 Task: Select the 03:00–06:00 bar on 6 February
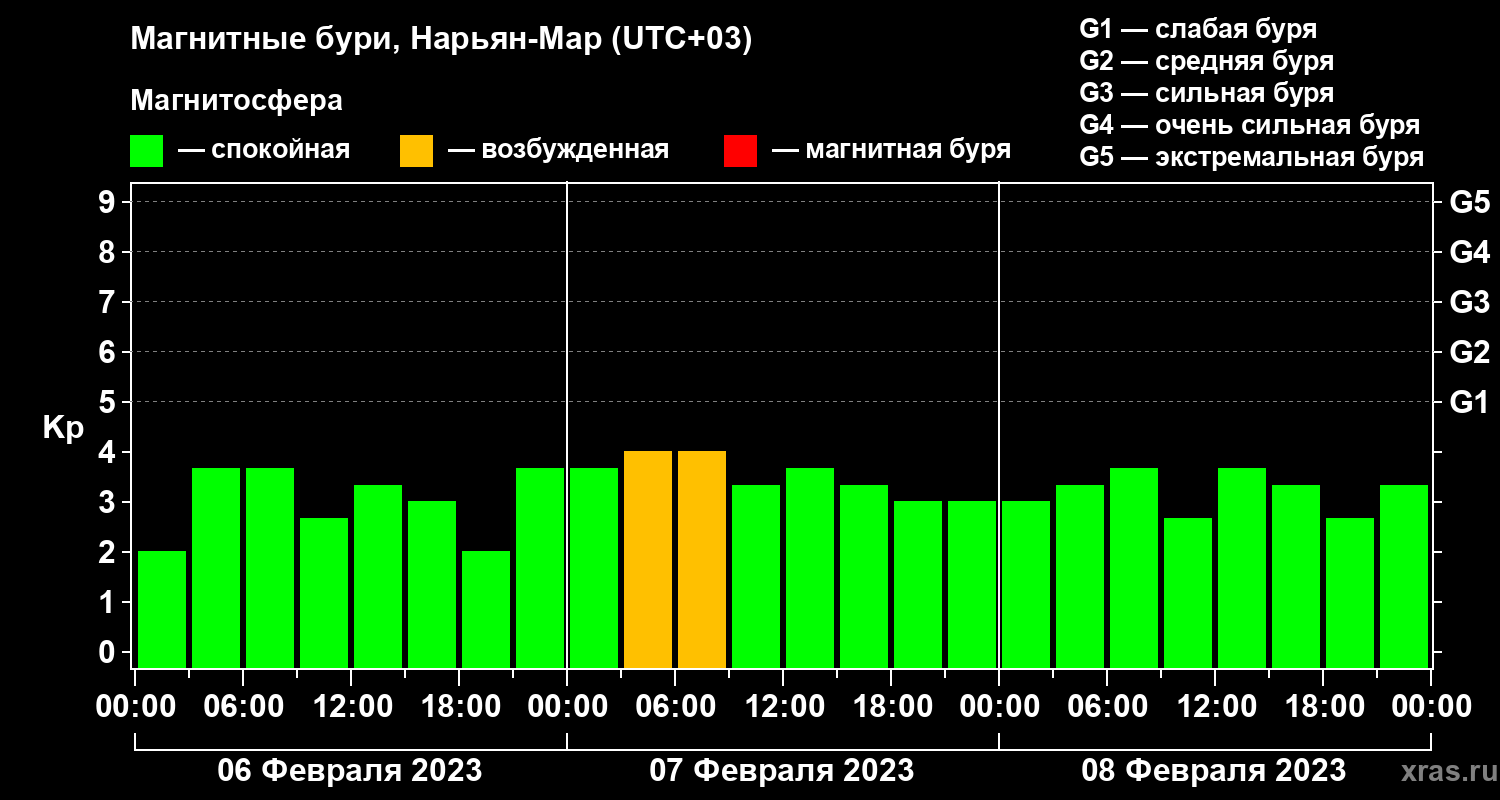(216, 568)
